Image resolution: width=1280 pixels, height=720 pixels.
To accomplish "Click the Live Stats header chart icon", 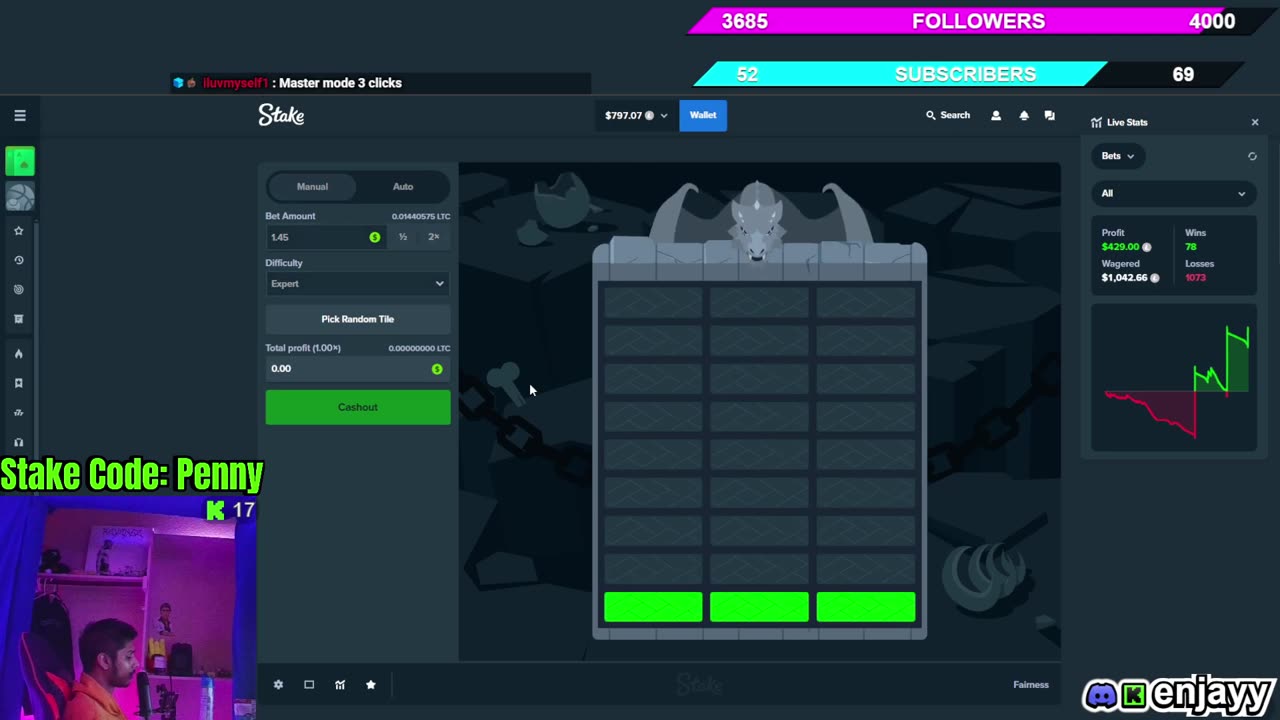I will 1097,122.
